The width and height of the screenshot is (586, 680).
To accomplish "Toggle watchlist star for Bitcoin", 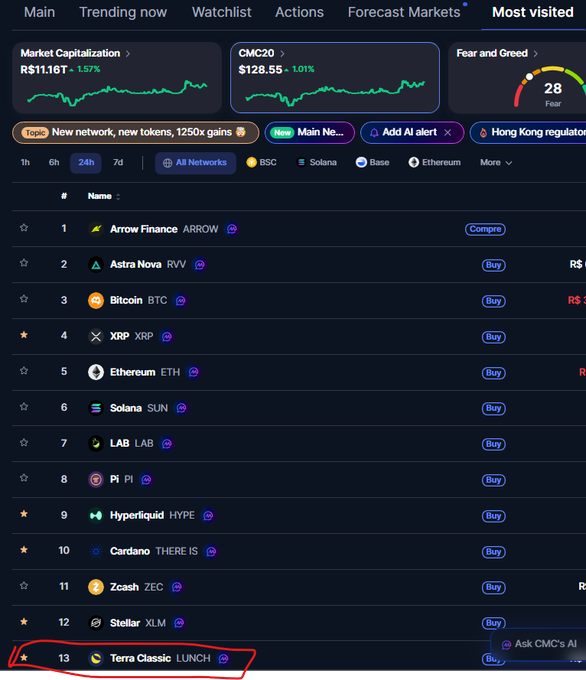I will pos(24,299).
